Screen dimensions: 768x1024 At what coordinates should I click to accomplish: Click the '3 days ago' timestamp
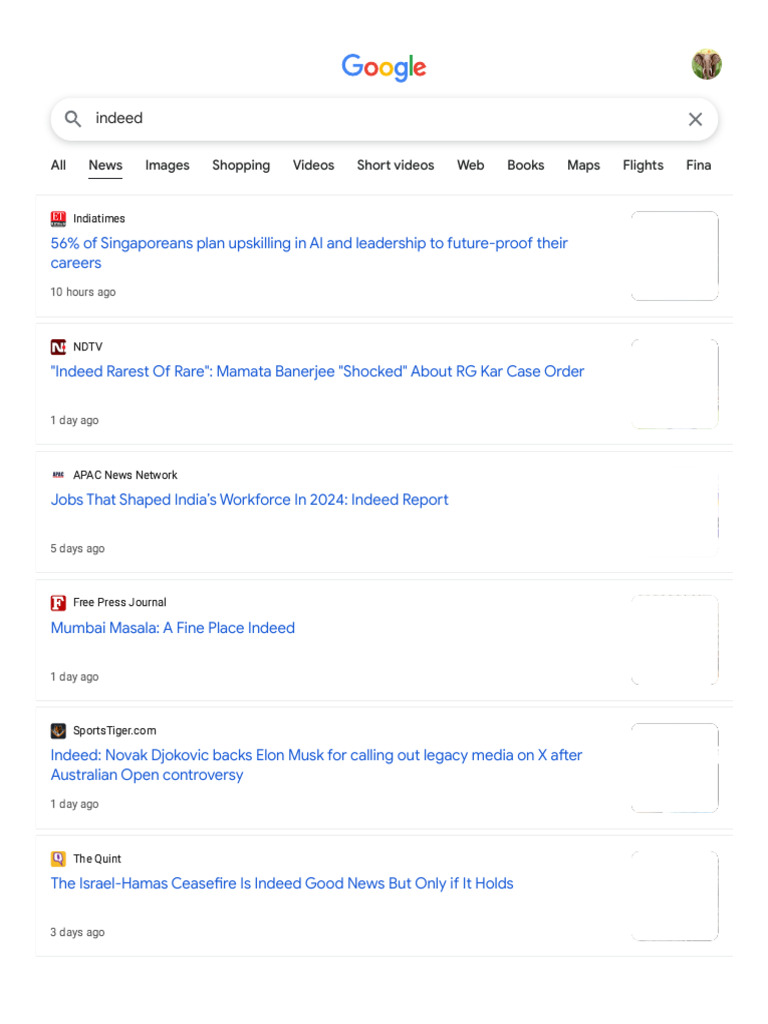point(77,933)
